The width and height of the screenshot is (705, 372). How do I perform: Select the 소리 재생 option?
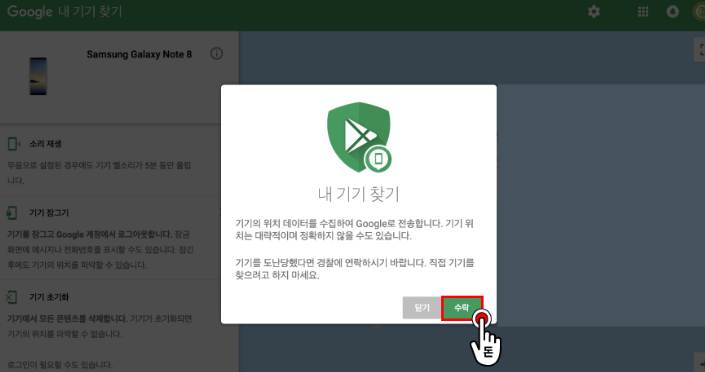tap(45, 144)
